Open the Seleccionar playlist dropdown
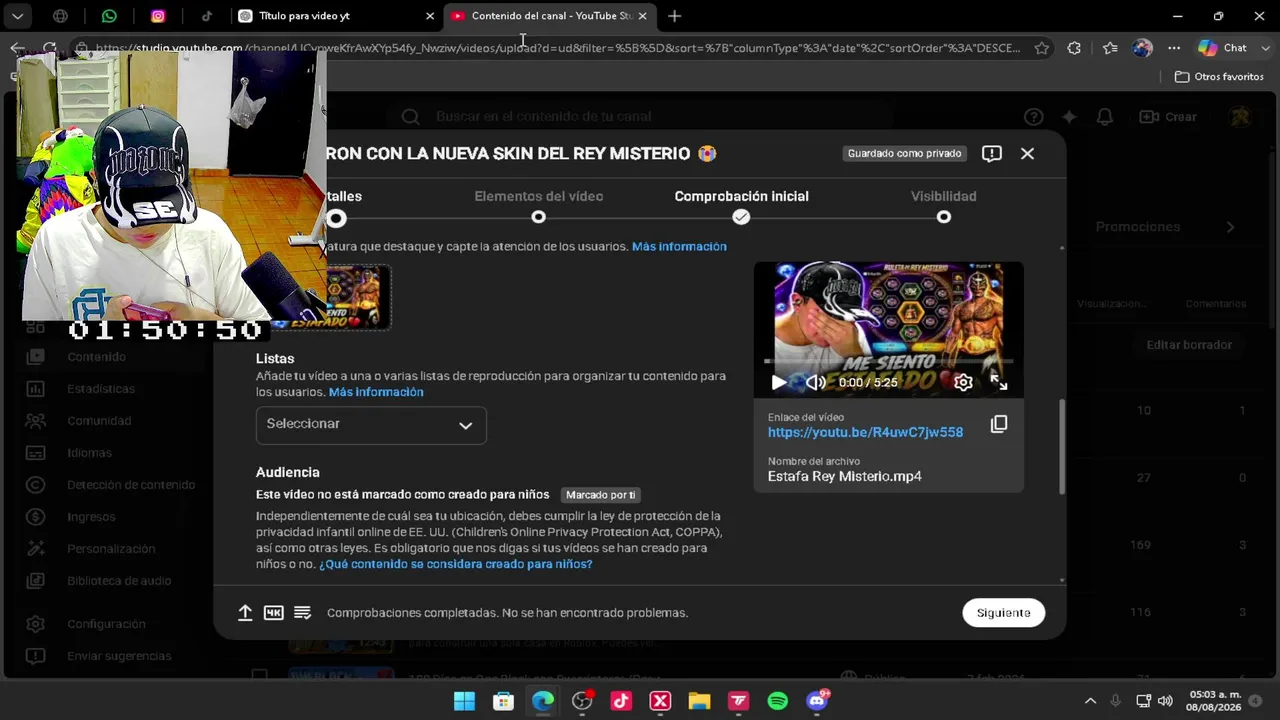Viewport: 1280px width, 720px height. point(371,424)
